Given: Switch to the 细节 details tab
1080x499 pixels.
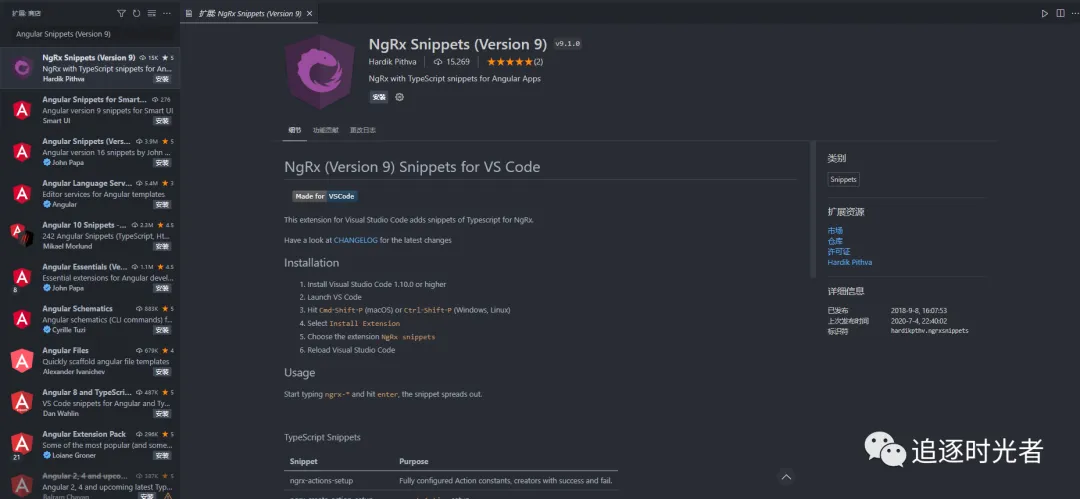Looking at the screenshot, I should coord(295,130).
